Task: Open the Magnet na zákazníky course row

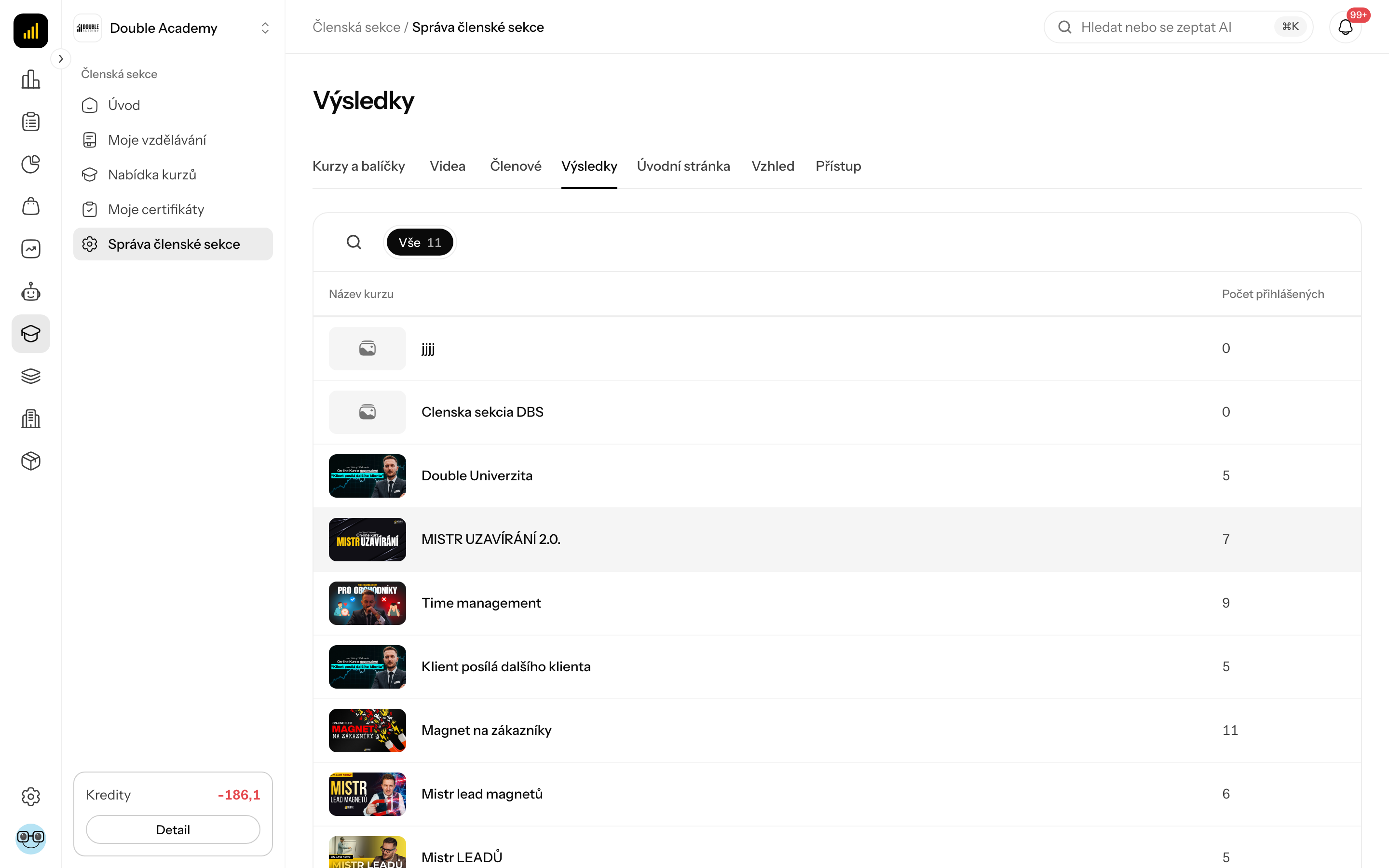Action: [x=837, y=731]
